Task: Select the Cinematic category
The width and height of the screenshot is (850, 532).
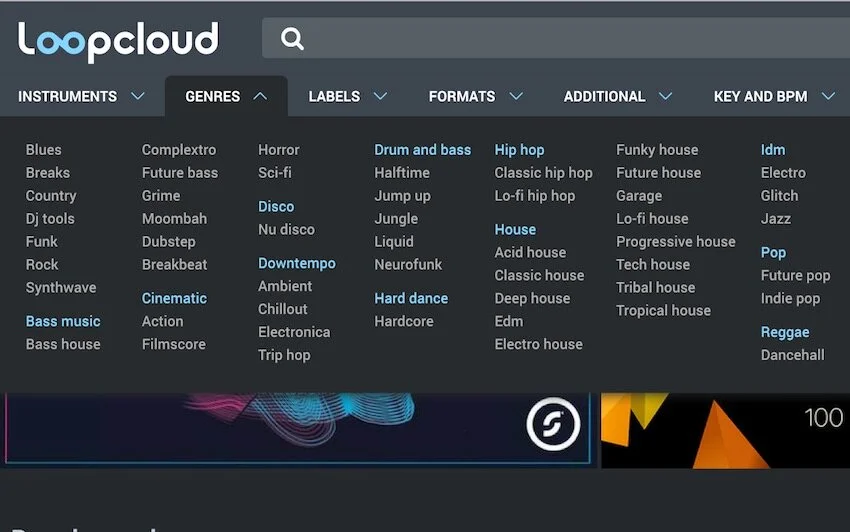Action: (x=174, y=298)
